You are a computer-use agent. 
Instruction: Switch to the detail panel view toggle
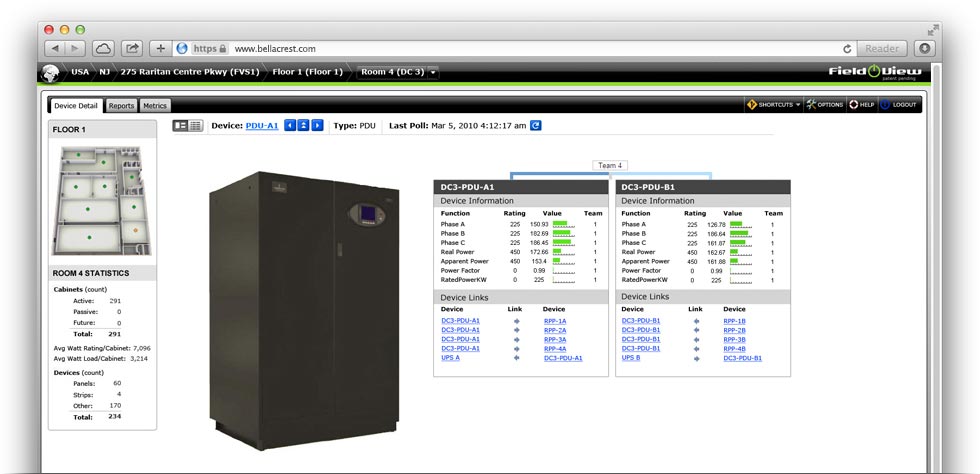click(x=181, y=126)
